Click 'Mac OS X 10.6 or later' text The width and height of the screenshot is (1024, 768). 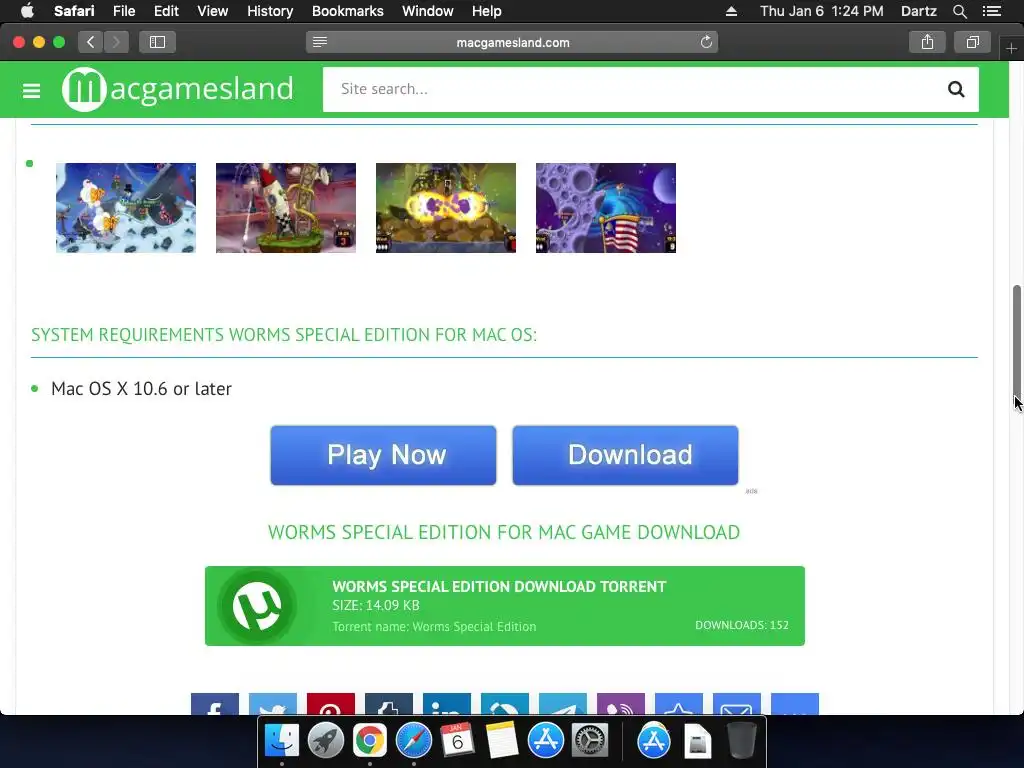tap(141, 389)
